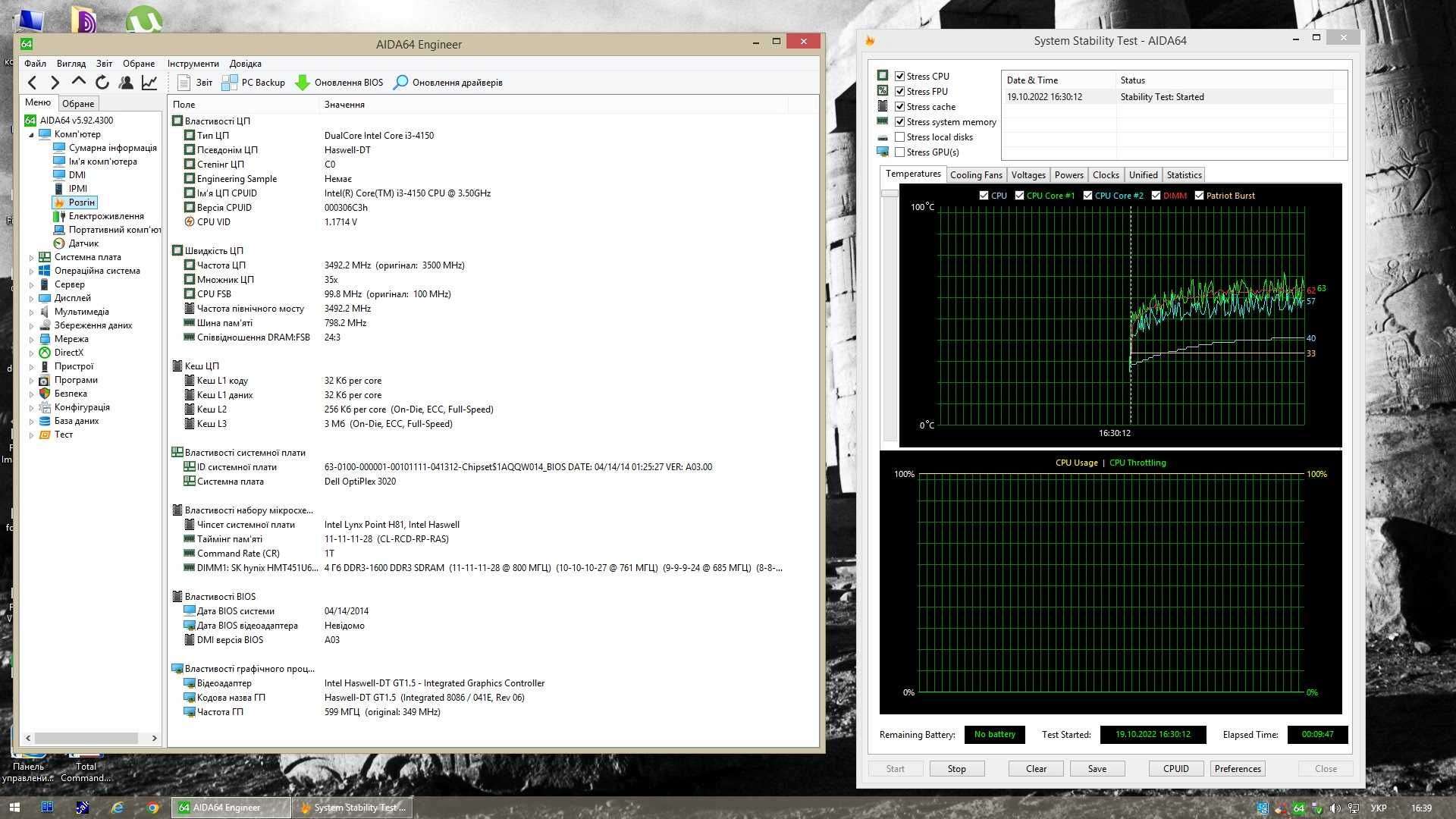Expand the Сервер tree node

tap(31, 285)
